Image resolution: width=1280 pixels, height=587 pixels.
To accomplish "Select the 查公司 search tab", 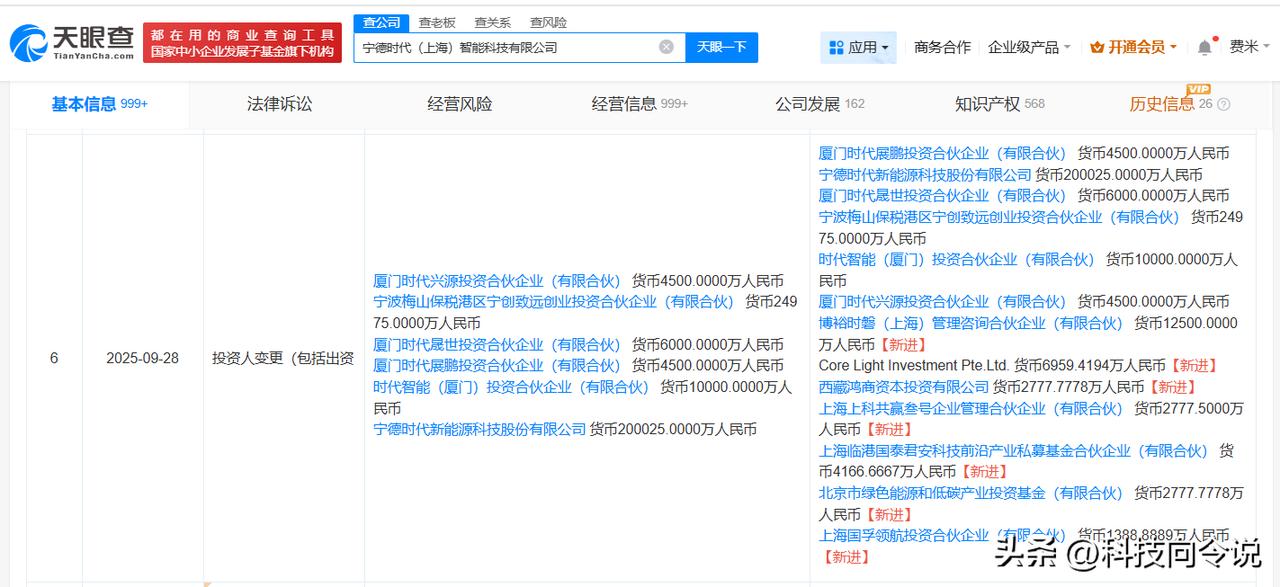I will 381,22.
